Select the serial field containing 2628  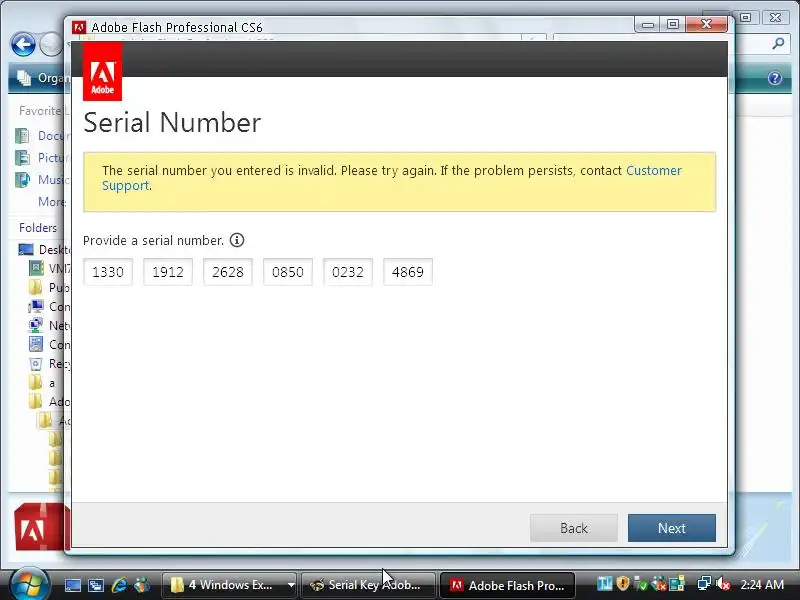pos(228,272)
